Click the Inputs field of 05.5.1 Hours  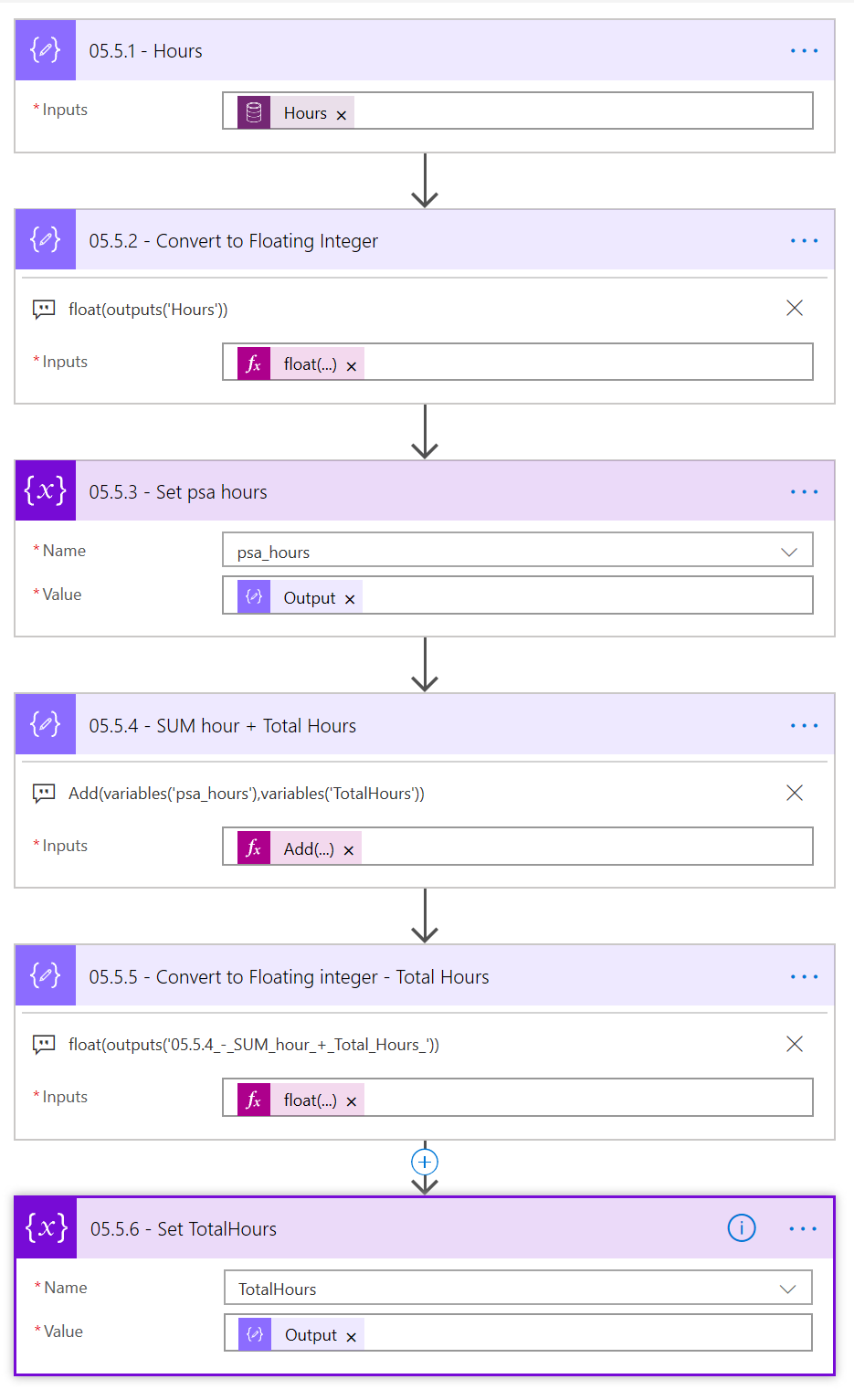coord(583,111)
